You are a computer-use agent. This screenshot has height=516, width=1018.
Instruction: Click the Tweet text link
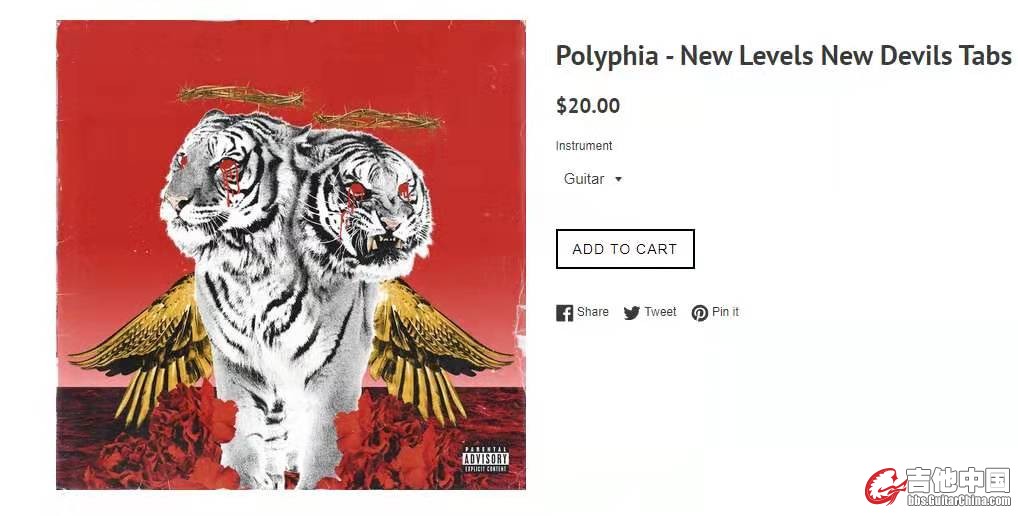(660, 312)
